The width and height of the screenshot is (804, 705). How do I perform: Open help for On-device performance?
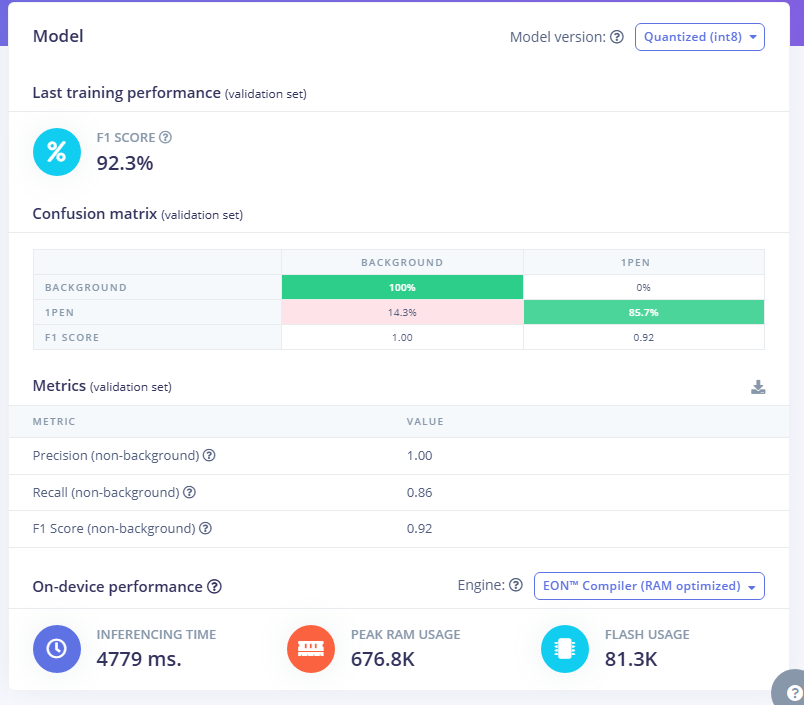point(215,587)
